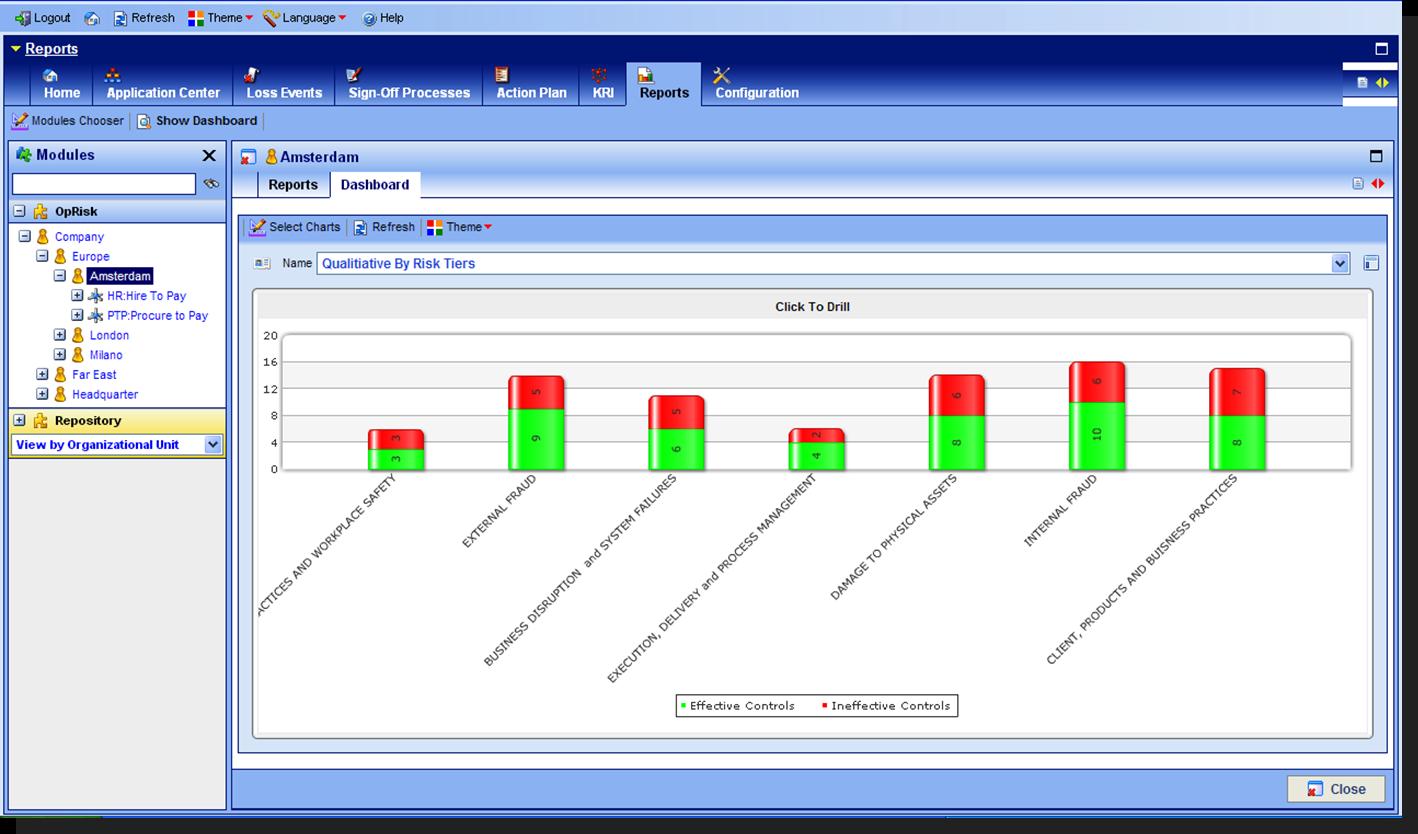Image resolution: width=1418 pixels, height=834 pixels.
Task: Select Far East in the tree
Action: [x=94, y=375]
